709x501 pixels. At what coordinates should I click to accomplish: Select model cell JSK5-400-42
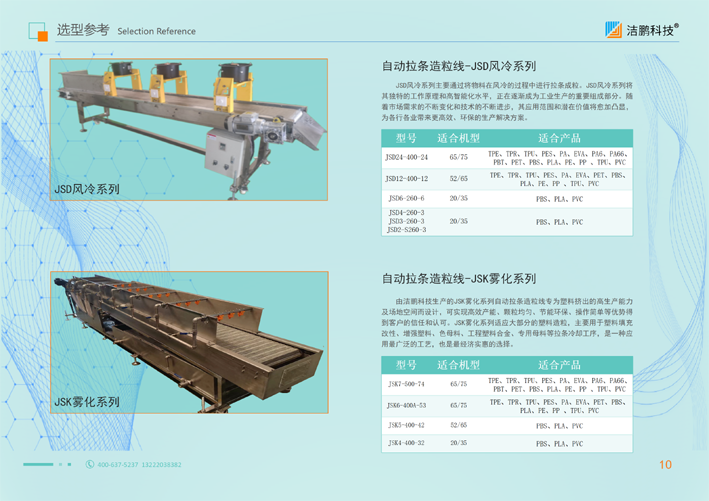(406, 425)
